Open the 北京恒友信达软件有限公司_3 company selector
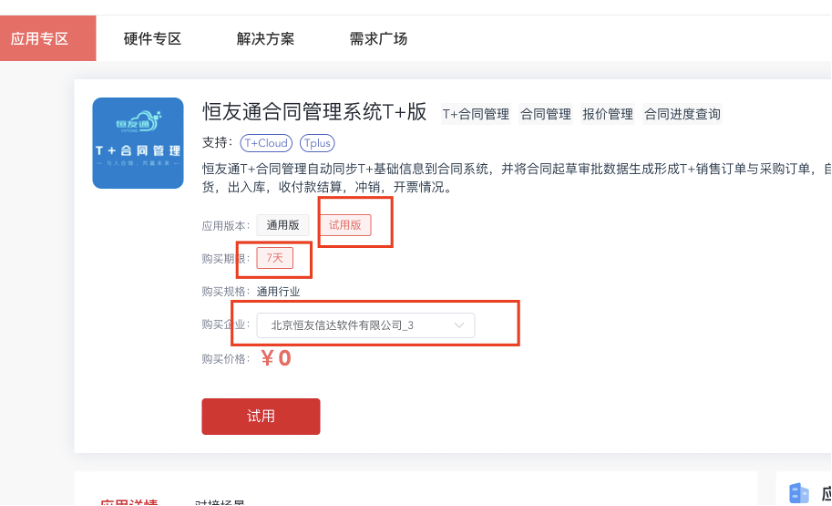Viewport: 832px width, 506px height. click(x=366, y=325)
